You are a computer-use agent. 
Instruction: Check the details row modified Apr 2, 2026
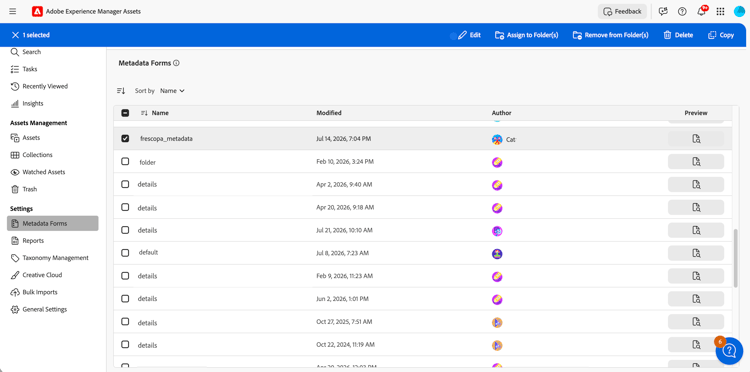pos(125,184)
